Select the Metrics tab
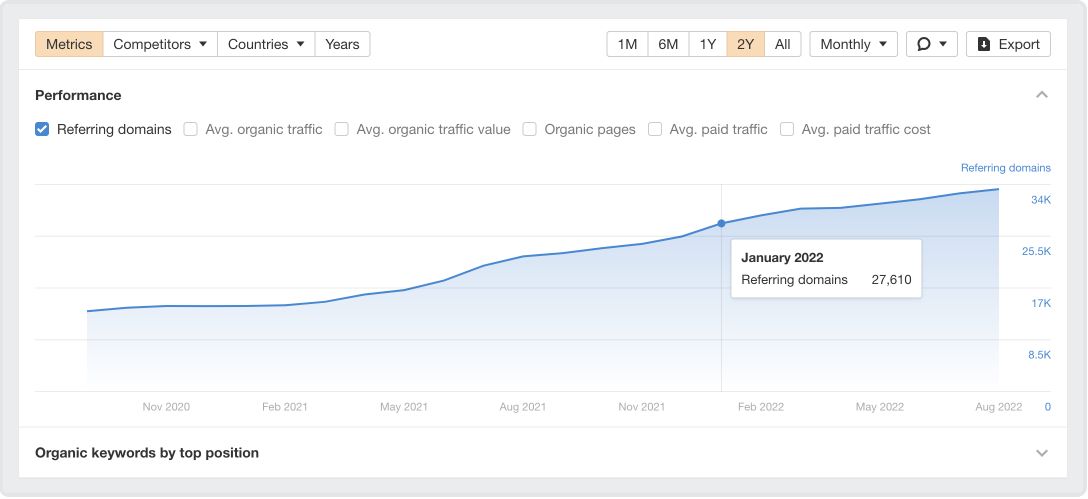The width and height of the screenshot is (1088, 499). coord(69,44)
